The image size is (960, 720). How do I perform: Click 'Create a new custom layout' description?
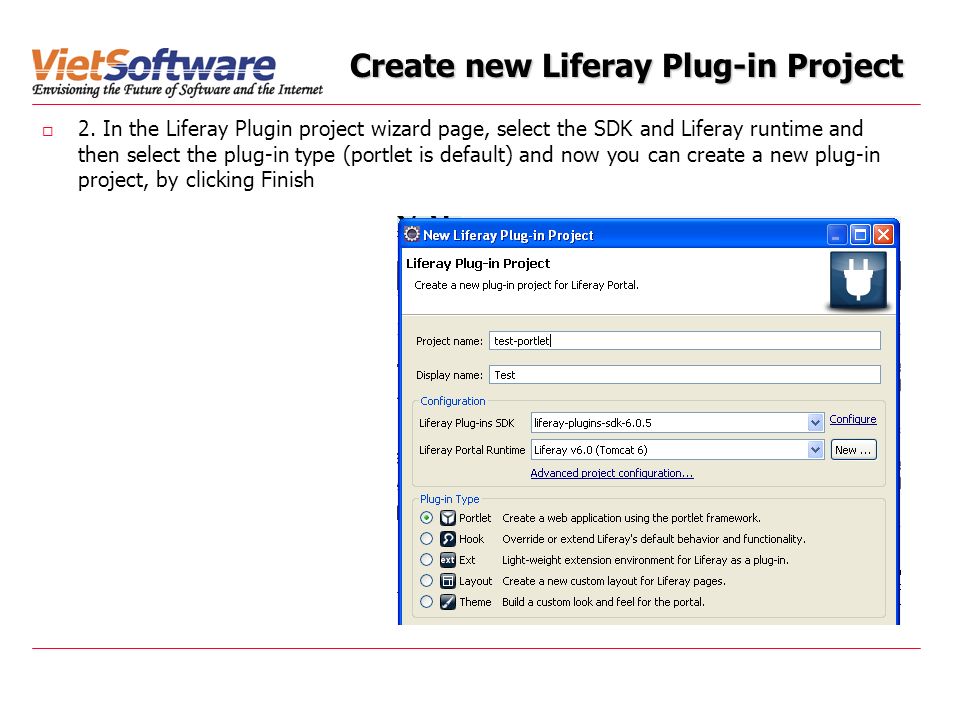point(613,581)
